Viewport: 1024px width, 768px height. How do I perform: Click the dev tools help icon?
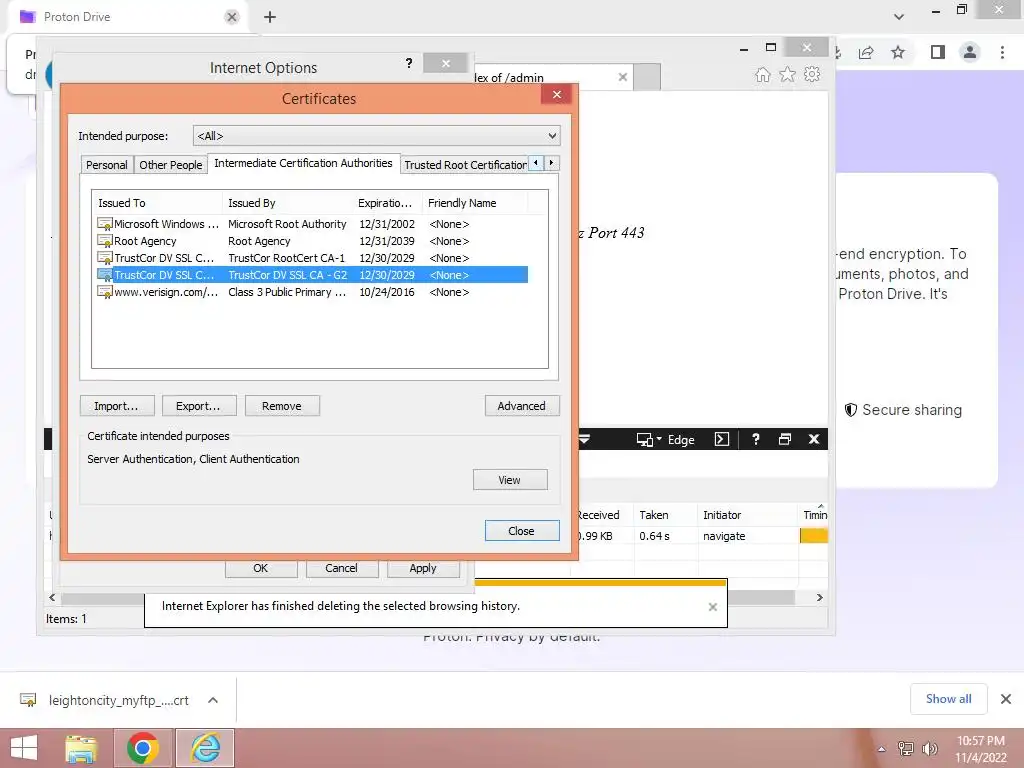pos(756,439)
